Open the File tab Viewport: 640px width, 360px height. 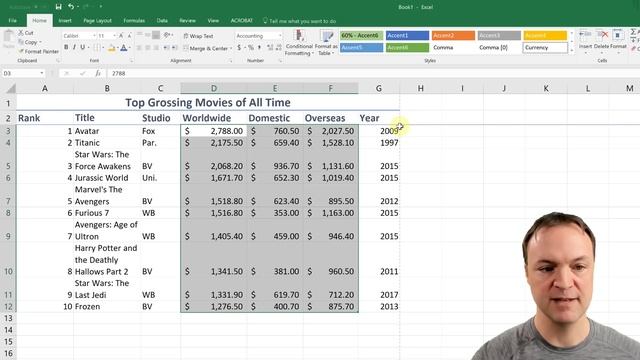pyautogui.click(x=13, y=20)
